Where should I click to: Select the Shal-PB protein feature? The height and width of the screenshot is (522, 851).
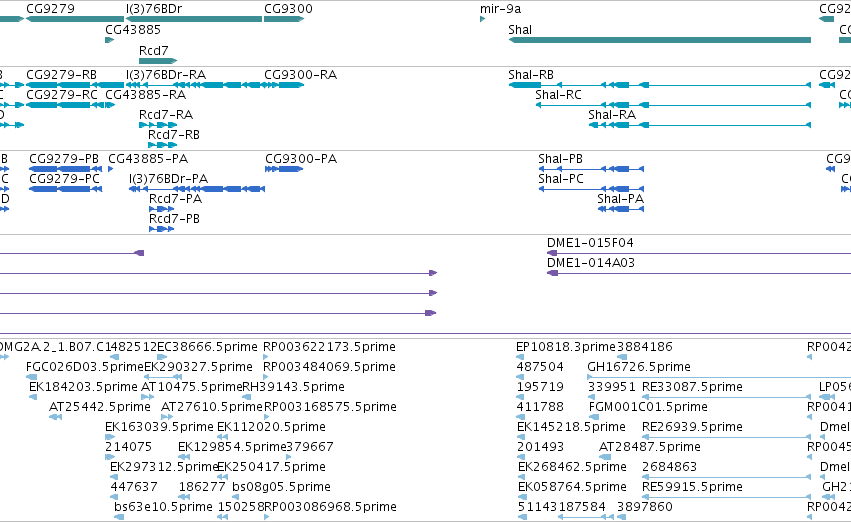coord(591,169)
